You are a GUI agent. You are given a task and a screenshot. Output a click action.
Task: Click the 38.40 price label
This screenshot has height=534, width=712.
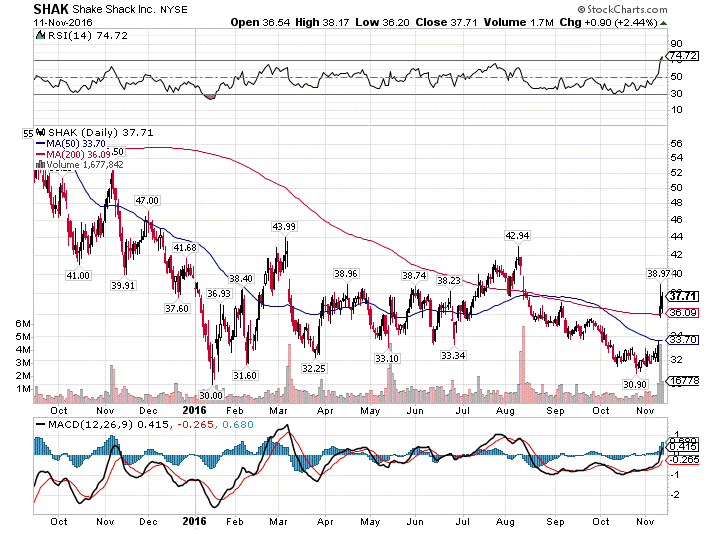241,278
